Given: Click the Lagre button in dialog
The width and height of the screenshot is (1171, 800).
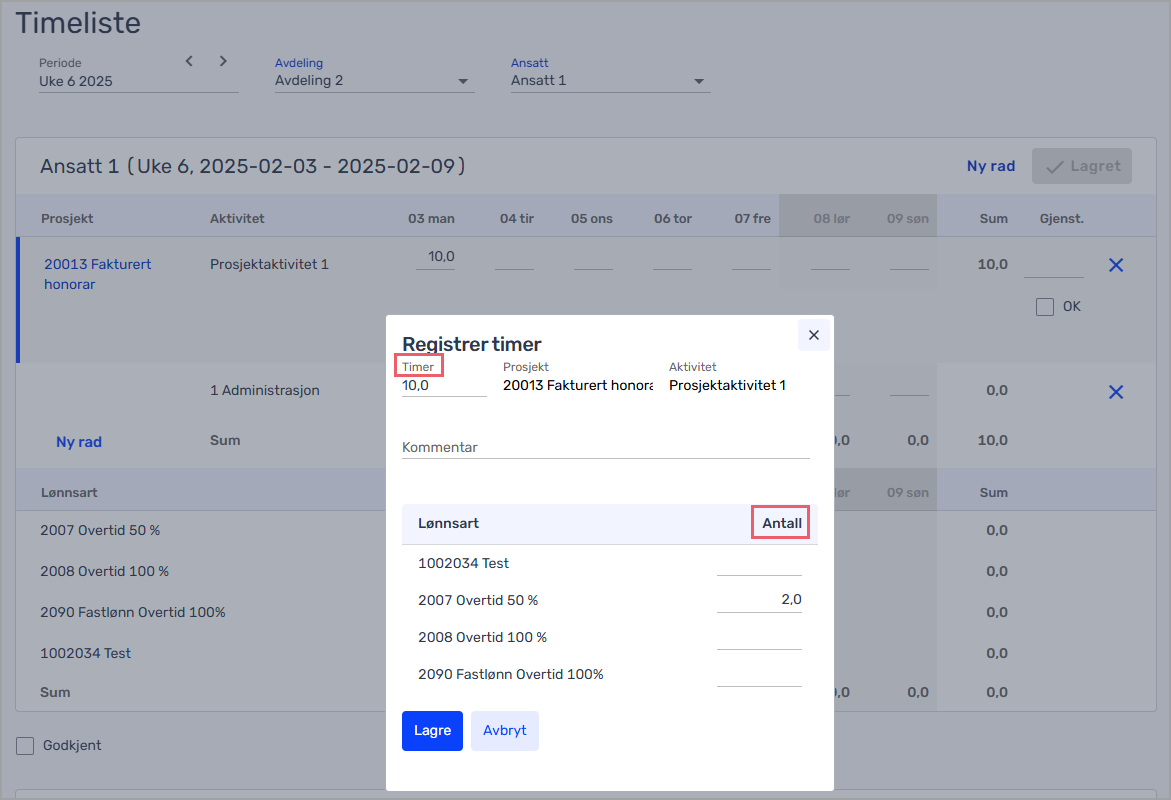Looking at the screenshot, I should tap(432, 731).
